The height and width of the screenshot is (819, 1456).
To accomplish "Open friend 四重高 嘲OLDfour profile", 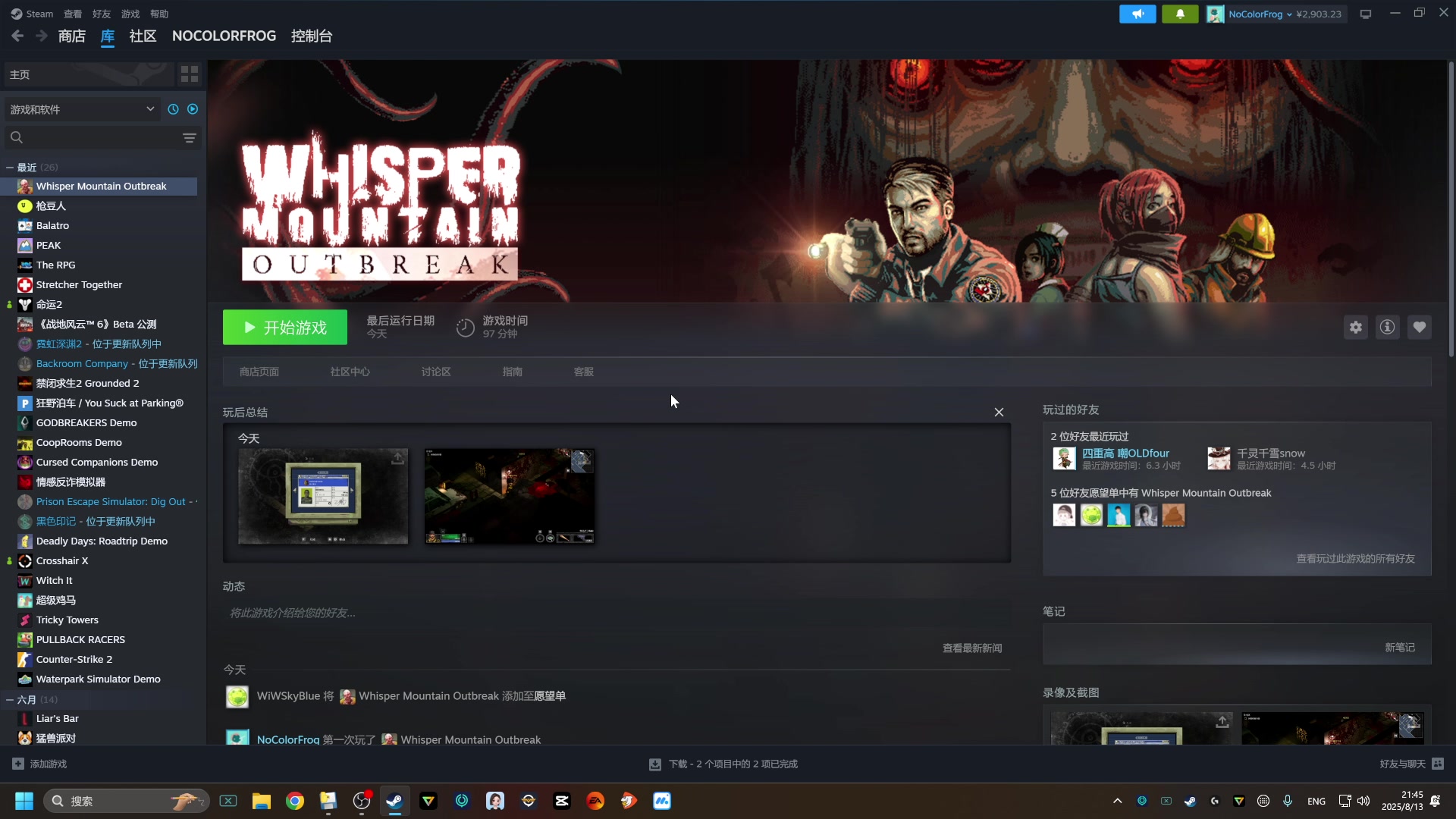I will click(1125, 453).
